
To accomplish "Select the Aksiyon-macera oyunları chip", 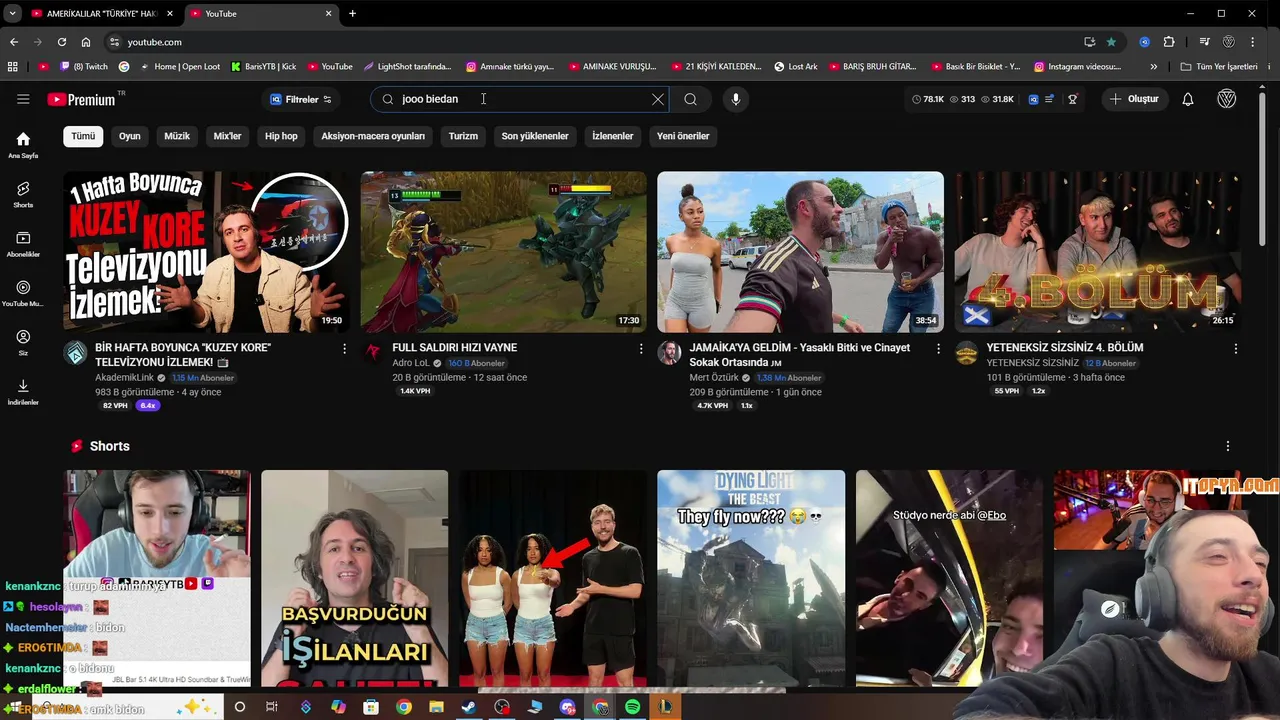I will [373, 136].
